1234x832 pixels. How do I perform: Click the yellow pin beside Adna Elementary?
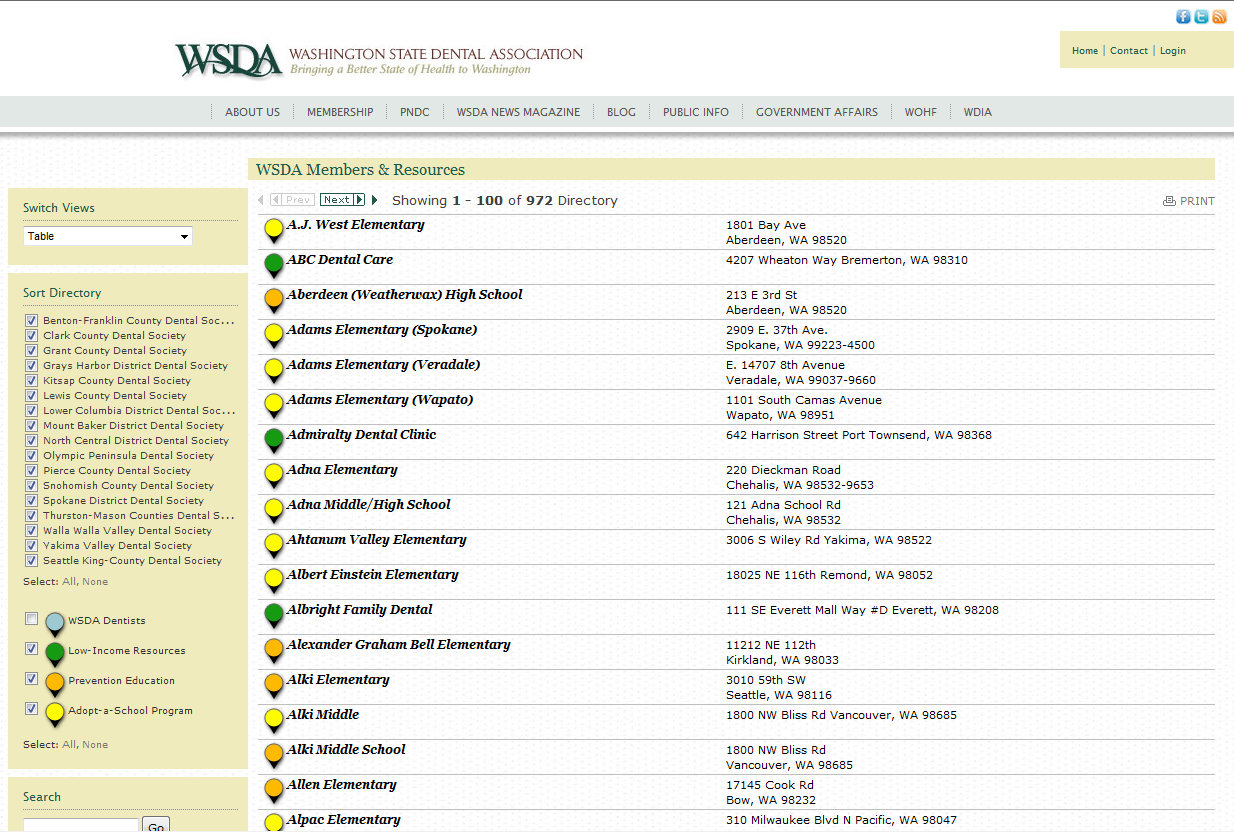coord(274,476)
